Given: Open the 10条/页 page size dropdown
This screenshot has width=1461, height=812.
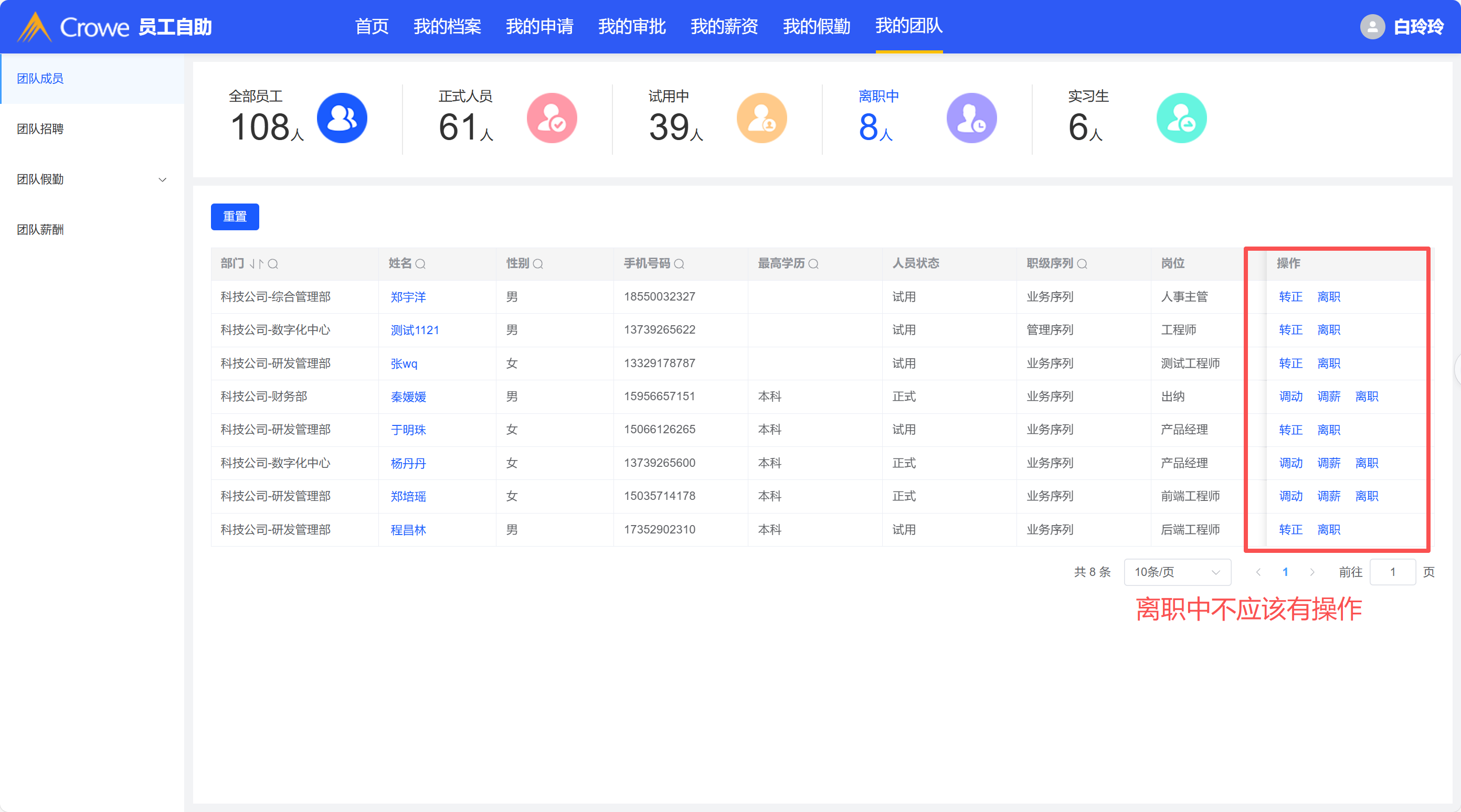Looking at the screenshot, I should click(x=1177, y=572).
